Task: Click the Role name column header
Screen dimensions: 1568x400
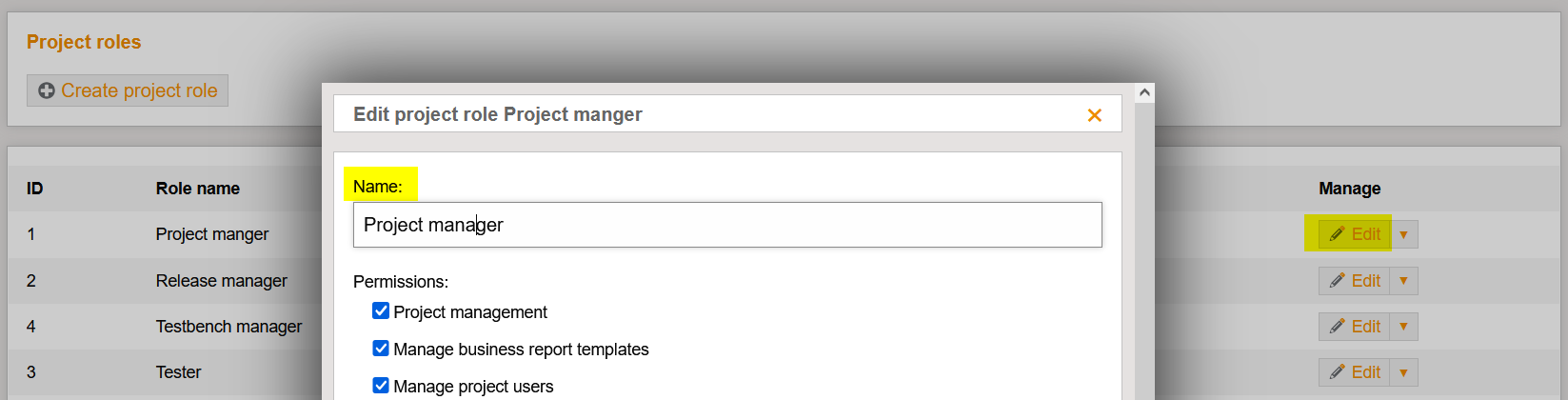Action: point(198,189)
